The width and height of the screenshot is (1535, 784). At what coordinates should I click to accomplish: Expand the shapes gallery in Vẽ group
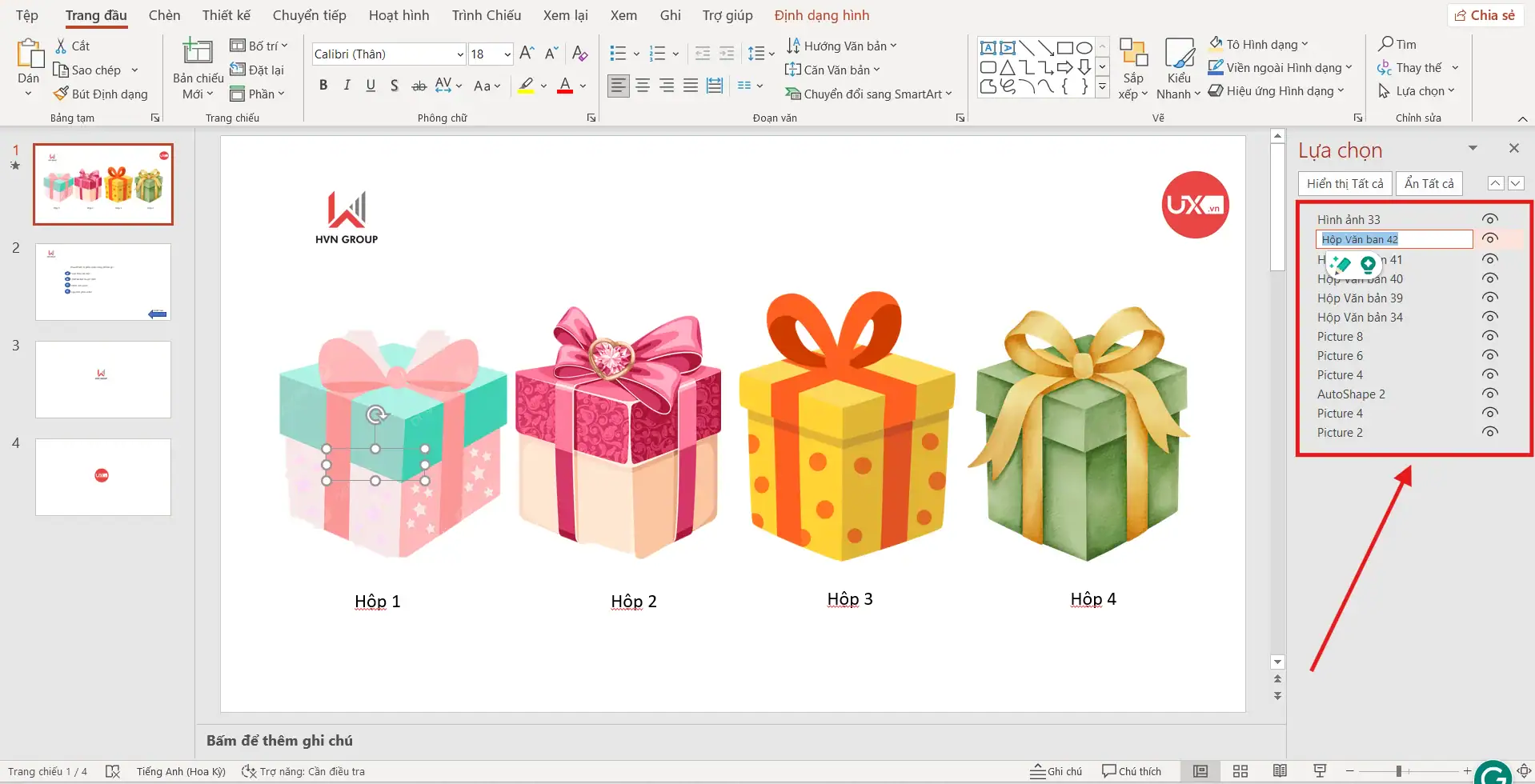[1101, 87]
